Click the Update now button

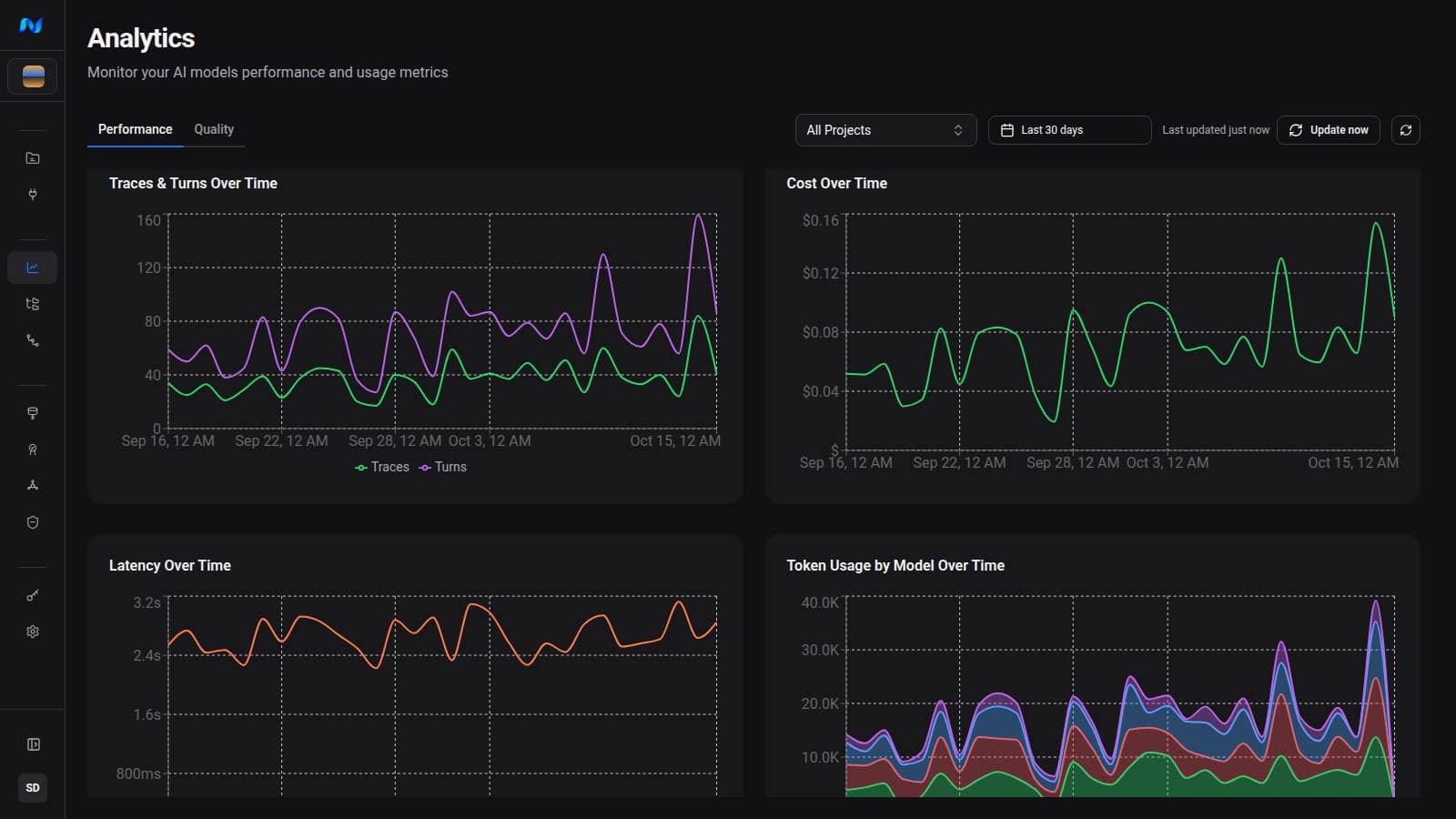pos(1329,130)
